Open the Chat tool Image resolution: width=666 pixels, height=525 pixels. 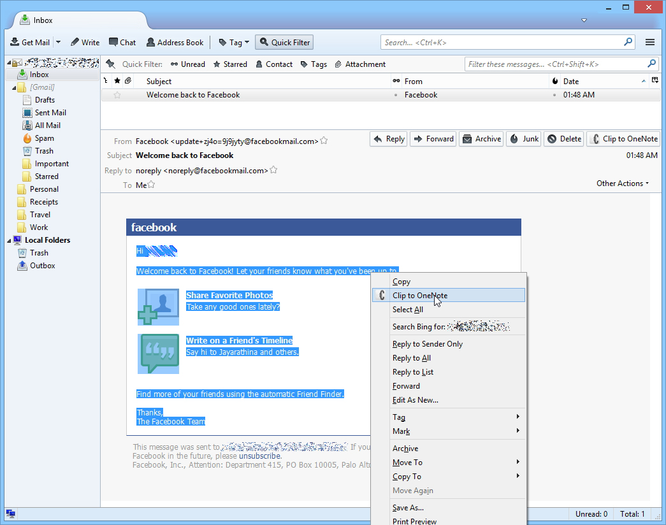point(122,42)
